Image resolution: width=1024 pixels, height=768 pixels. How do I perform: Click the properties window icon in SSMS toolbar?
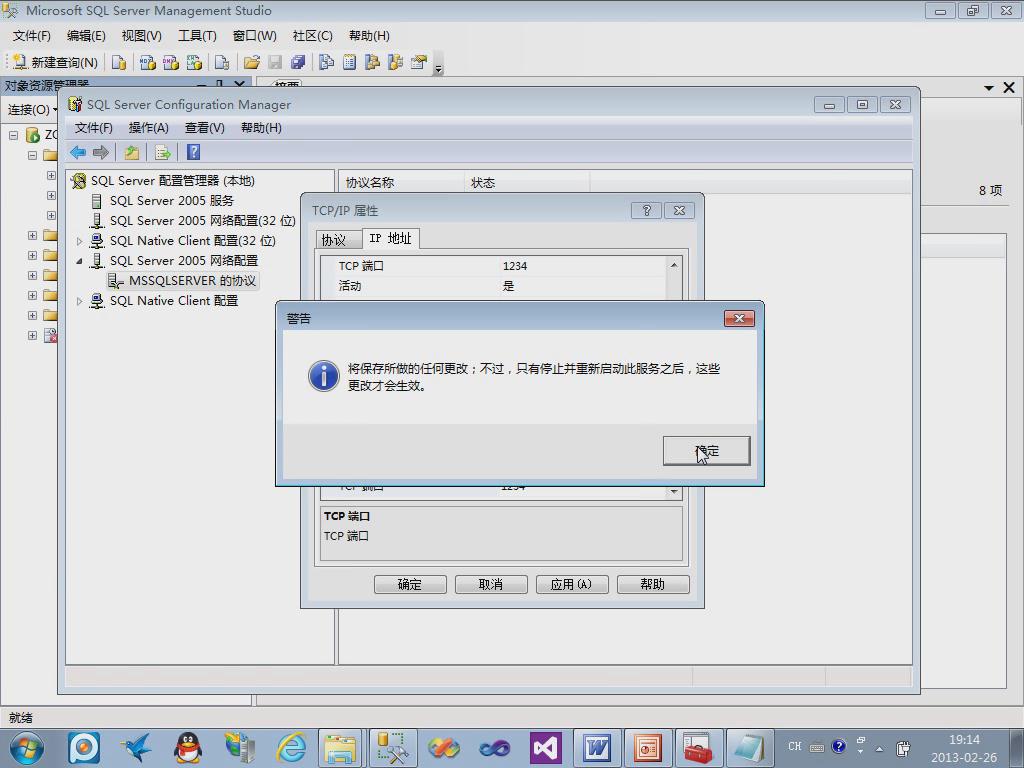[x=419, y=62]
